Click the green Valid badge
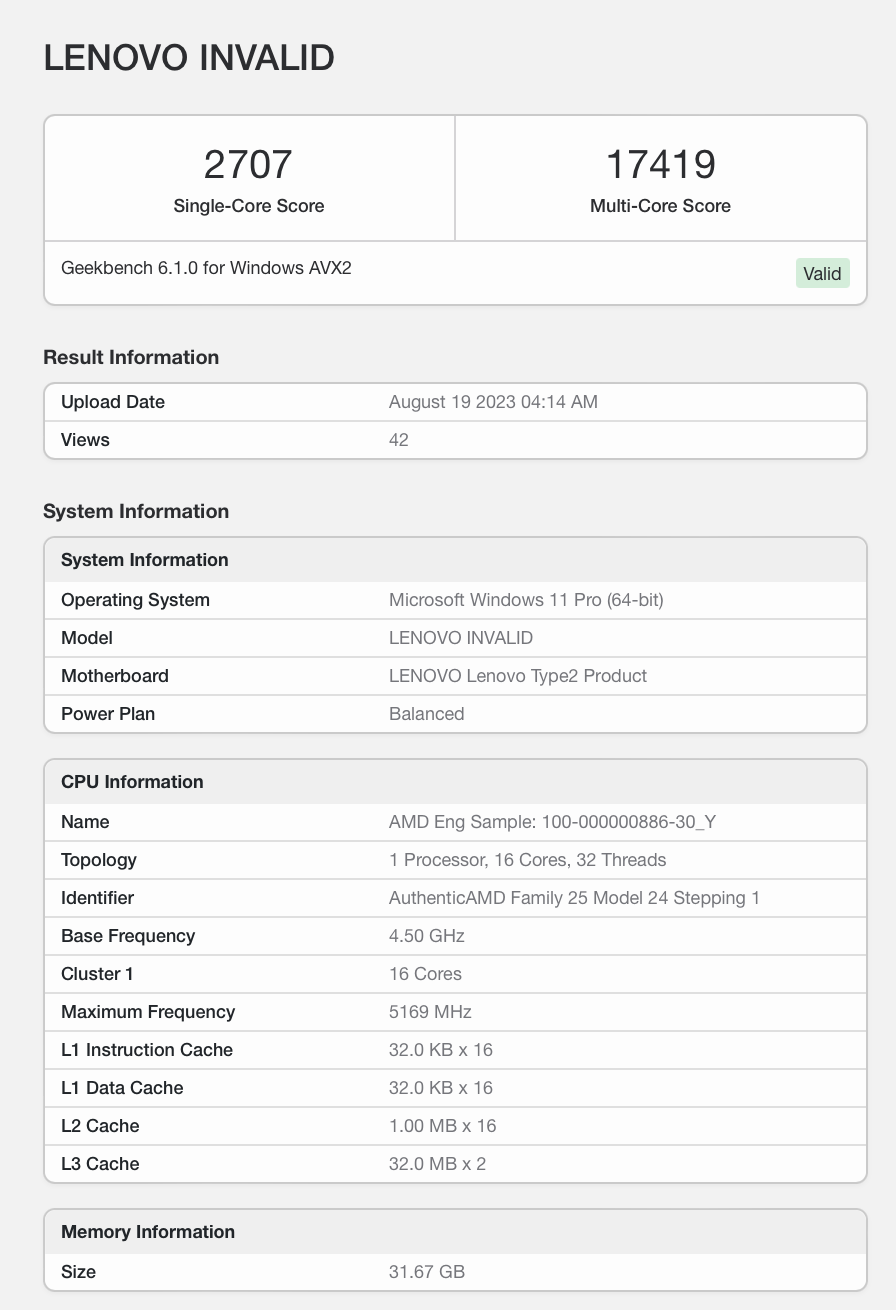This screenshot has width=896, height=1310. pos(822,273)
